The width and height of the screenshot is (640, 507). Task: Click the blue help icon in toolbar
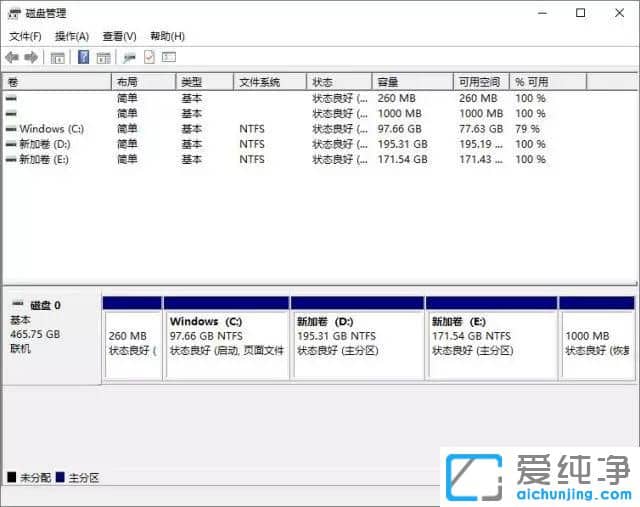click(84, 58)
